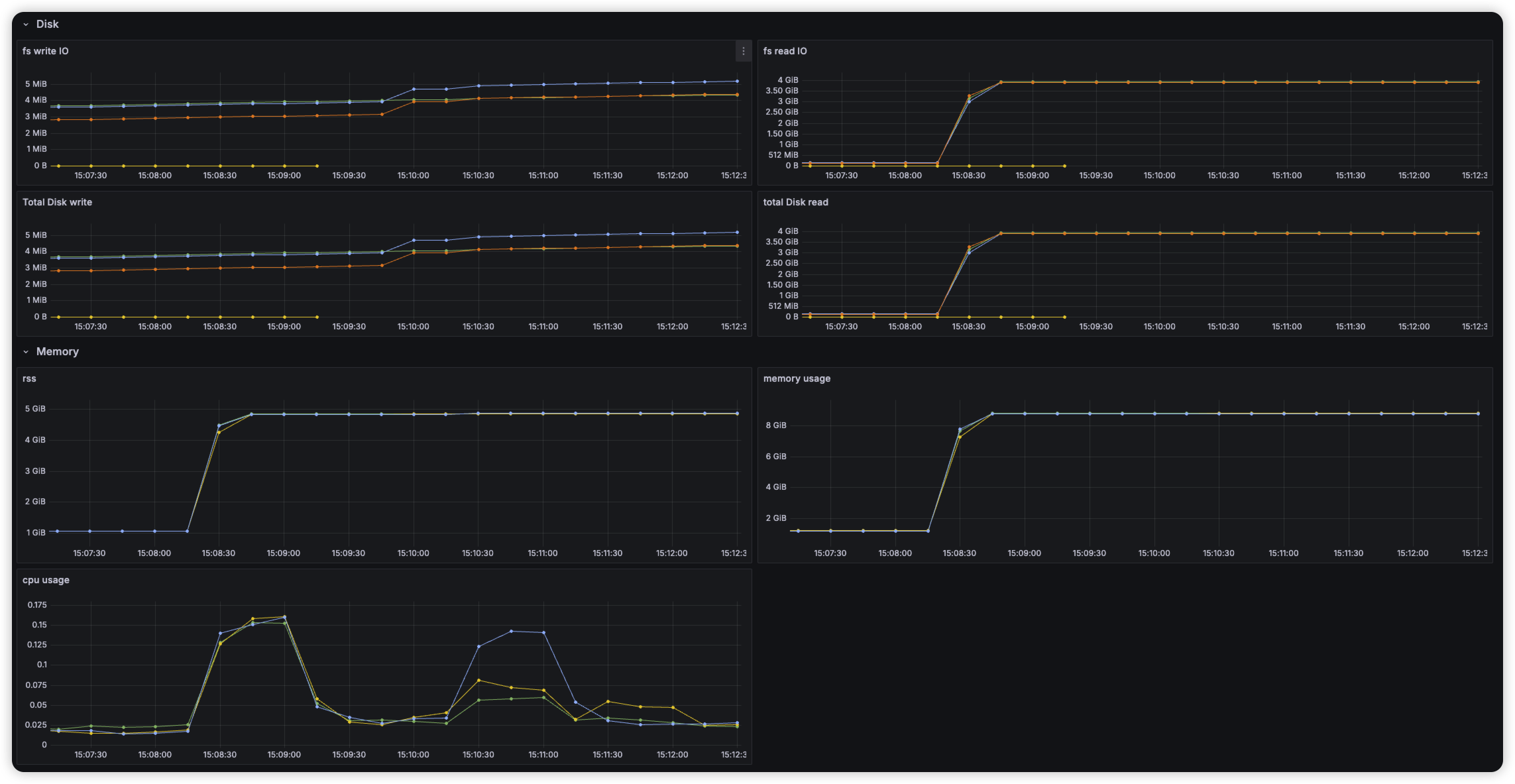The width and height of the screenshot is (1515, 784).
Task: Click the Total Disk write panel title
Action: click(57, 202)
